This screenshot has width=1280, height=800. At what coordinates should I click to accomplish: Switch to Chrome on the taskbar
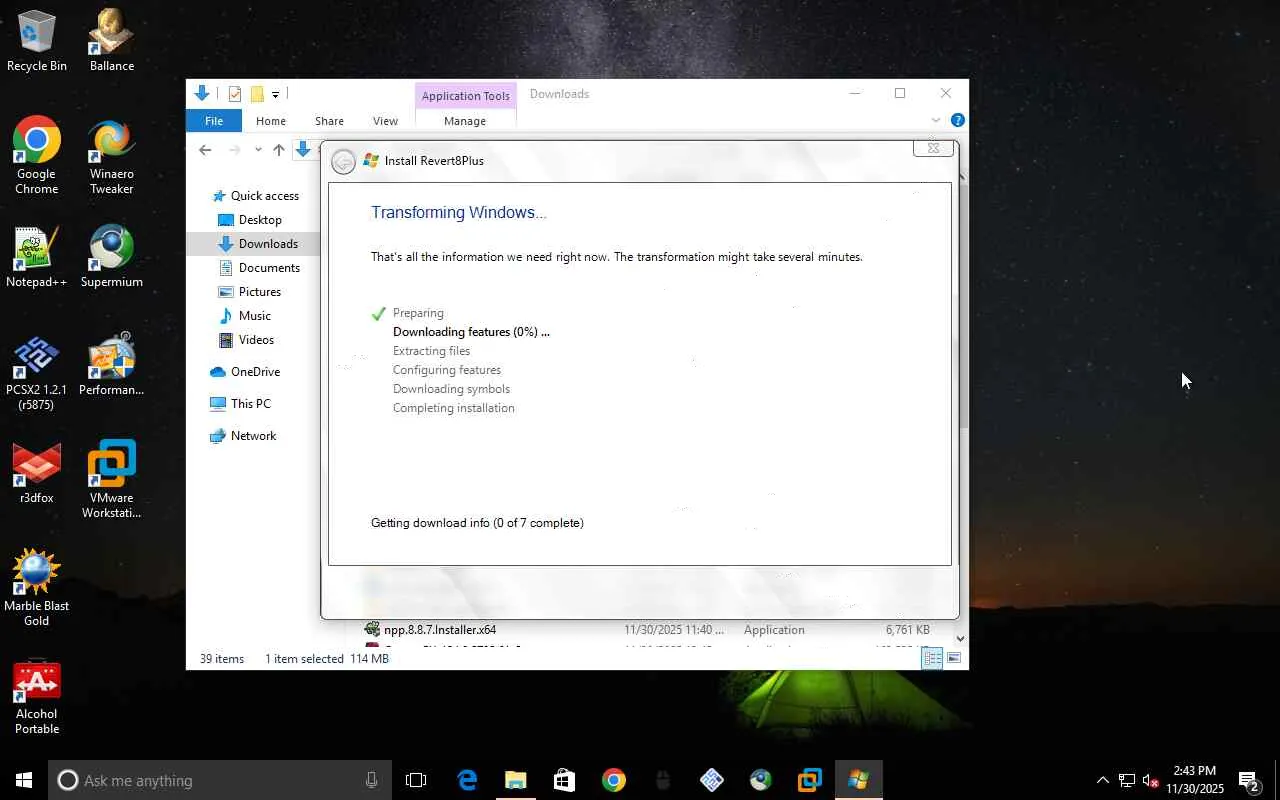[x=614, y=780]
